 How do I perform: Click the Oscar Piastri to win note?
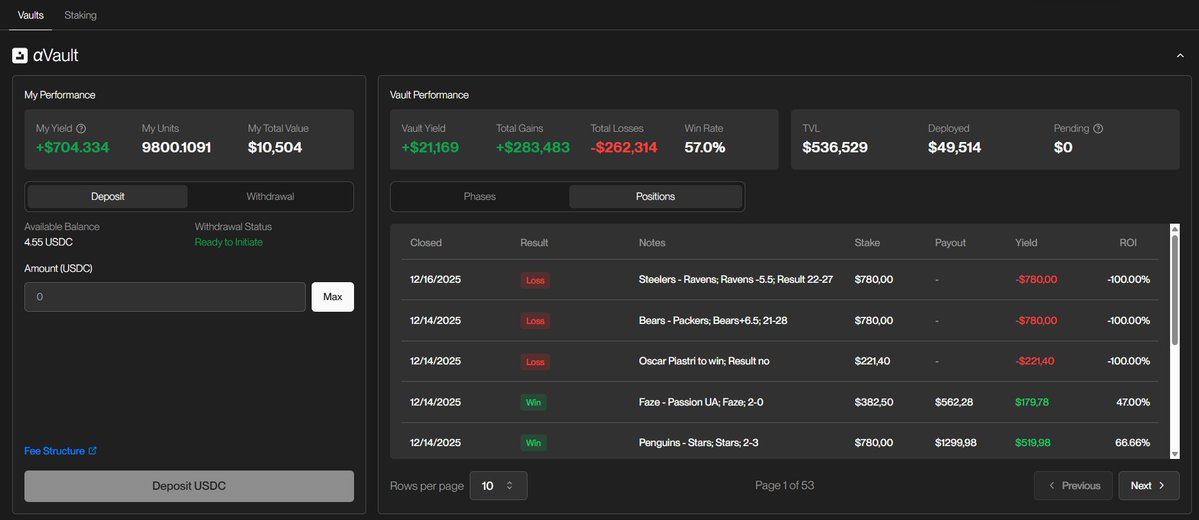point(703,361)
